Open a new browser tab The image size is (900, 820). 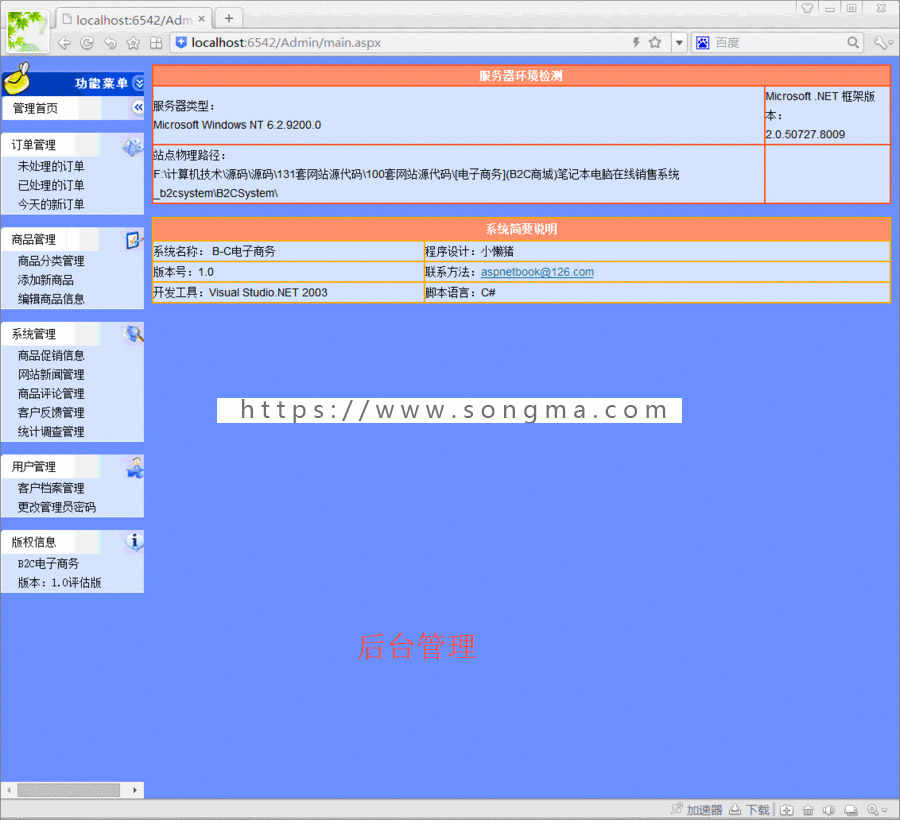228,18
